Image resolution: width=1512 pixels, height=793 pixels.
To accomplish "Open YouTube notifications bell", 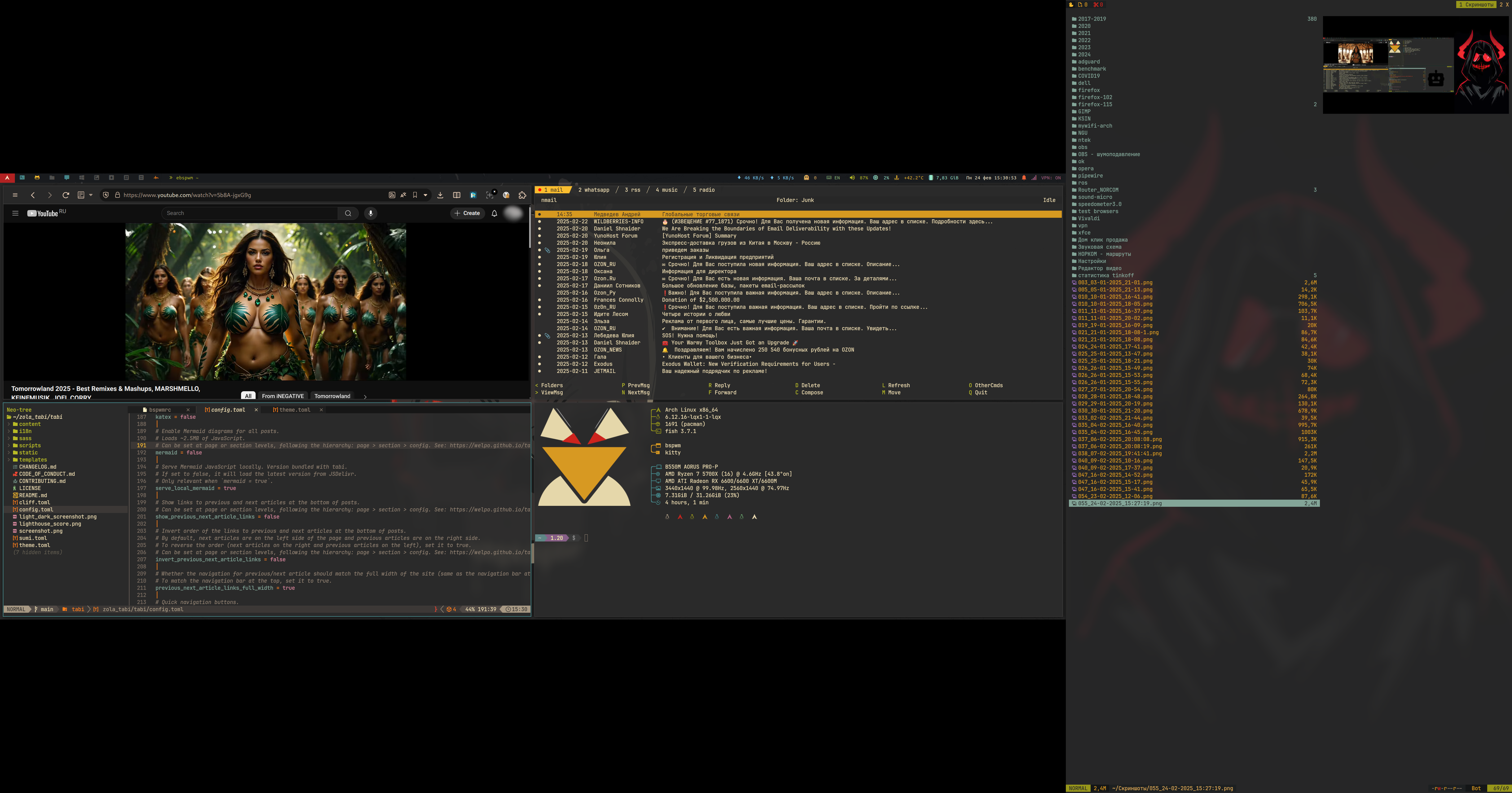I will (x=494, y=213).
